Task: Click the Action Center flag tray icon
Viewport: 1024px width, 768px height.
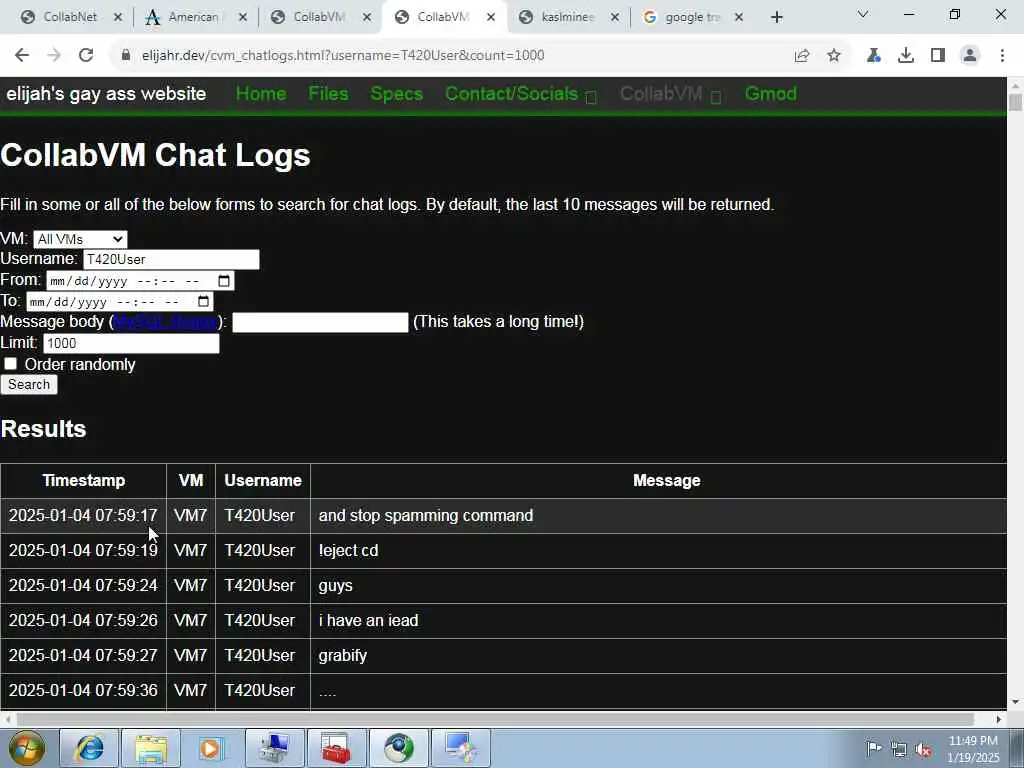Action: [874, 748]
